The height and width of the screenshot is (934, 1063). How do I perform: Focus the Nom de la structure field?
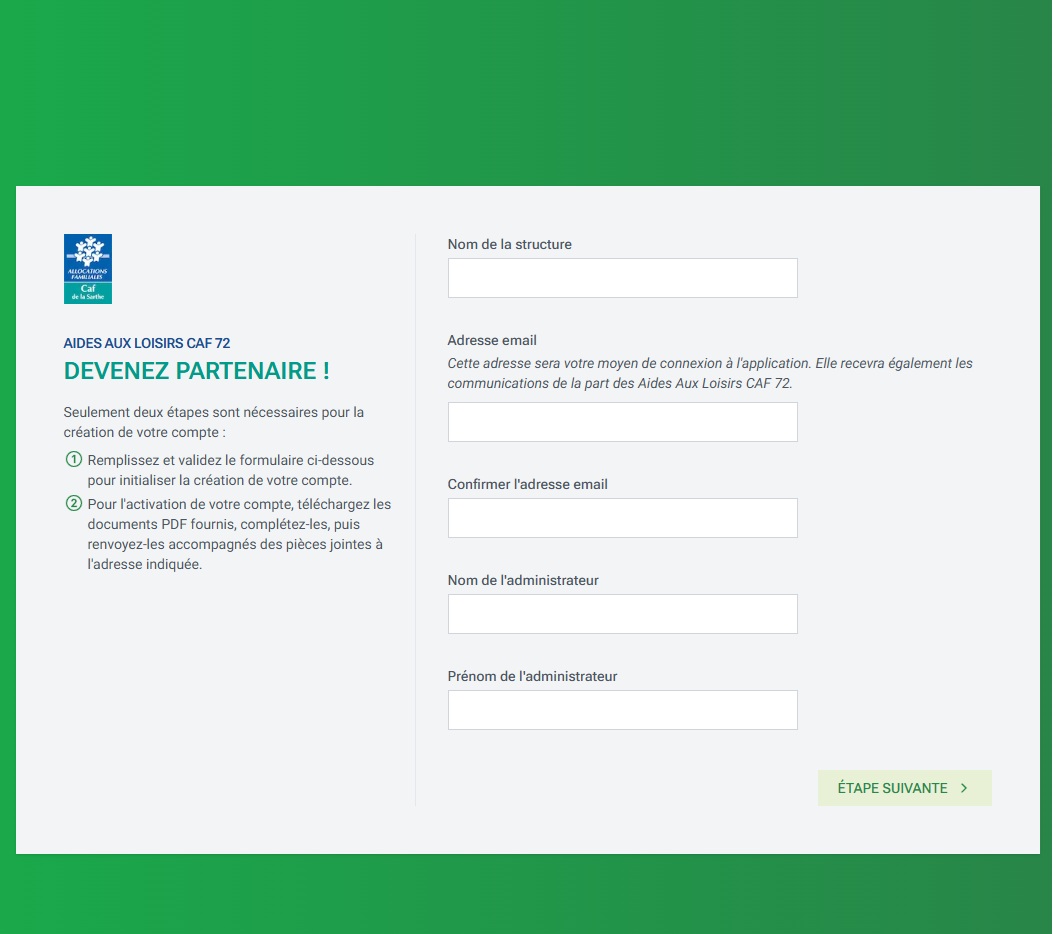pos(622,278)
